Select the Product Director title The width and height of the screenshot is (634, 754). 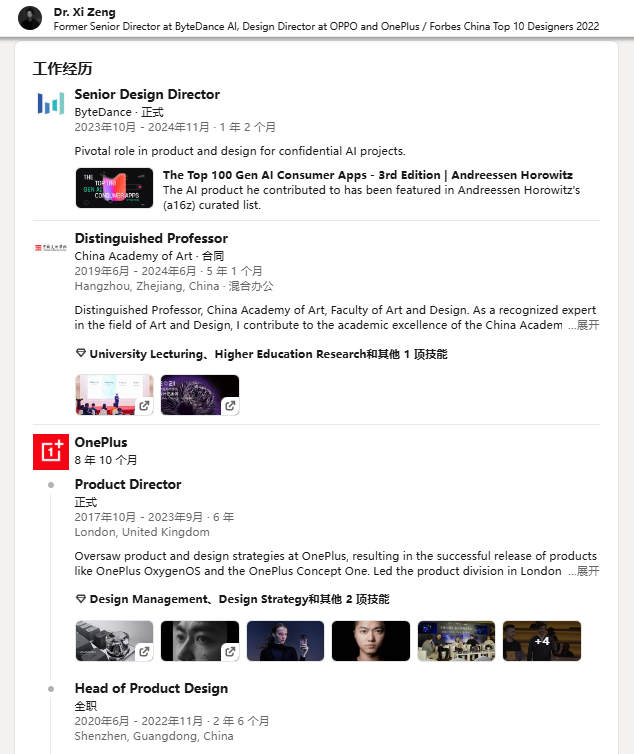(128, 484)
